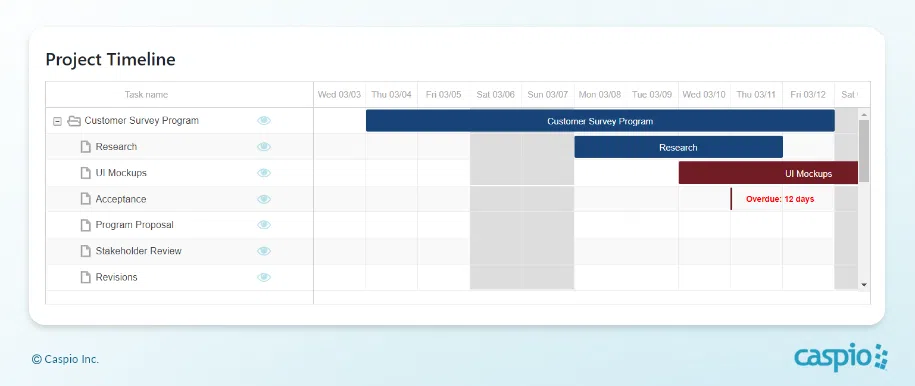Screen dimensions: 915x386
Task: Select the Customer Survey Program tree row
Action: 180,121
